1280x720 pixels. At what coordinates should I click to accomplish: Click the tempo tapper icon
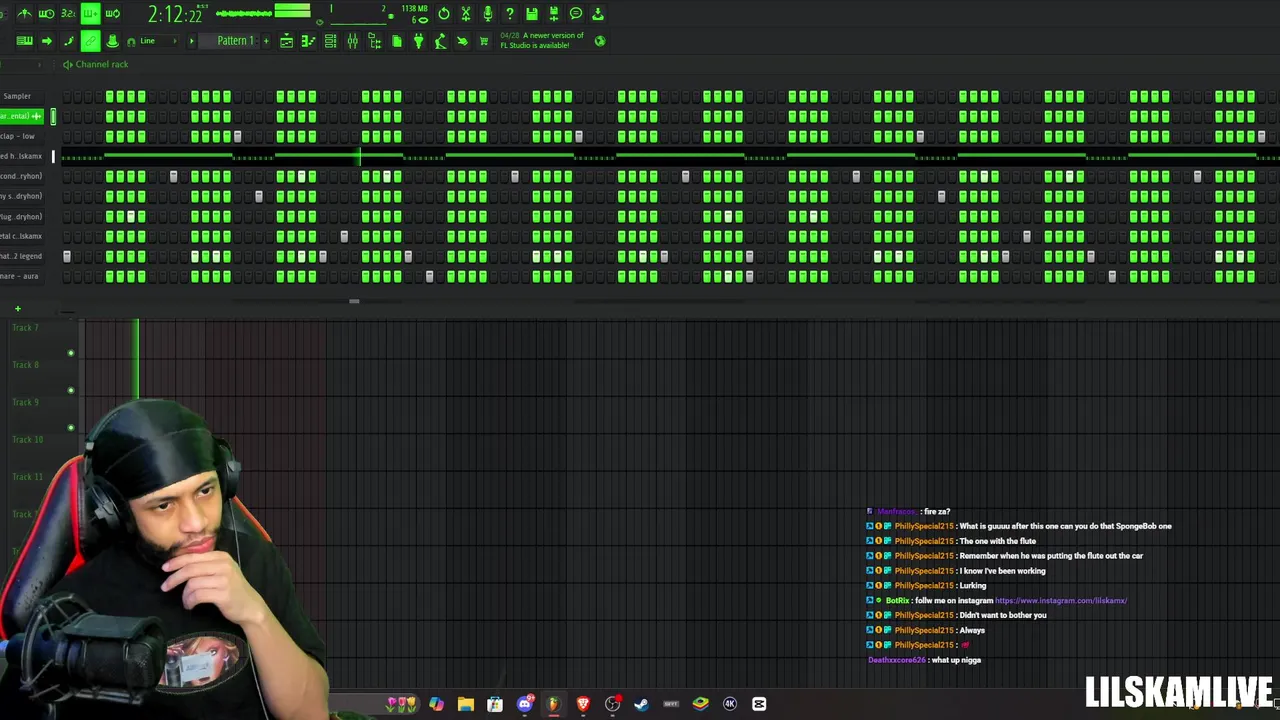pyautogui.click(x=440, y=41)
